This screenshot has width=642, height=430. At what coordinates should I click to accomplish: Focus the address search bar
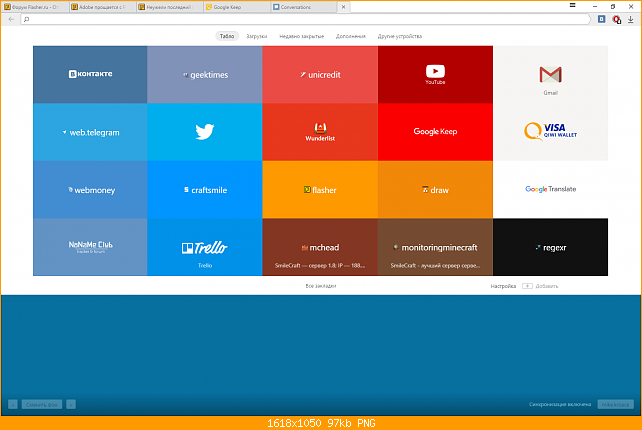pos(305,19)
